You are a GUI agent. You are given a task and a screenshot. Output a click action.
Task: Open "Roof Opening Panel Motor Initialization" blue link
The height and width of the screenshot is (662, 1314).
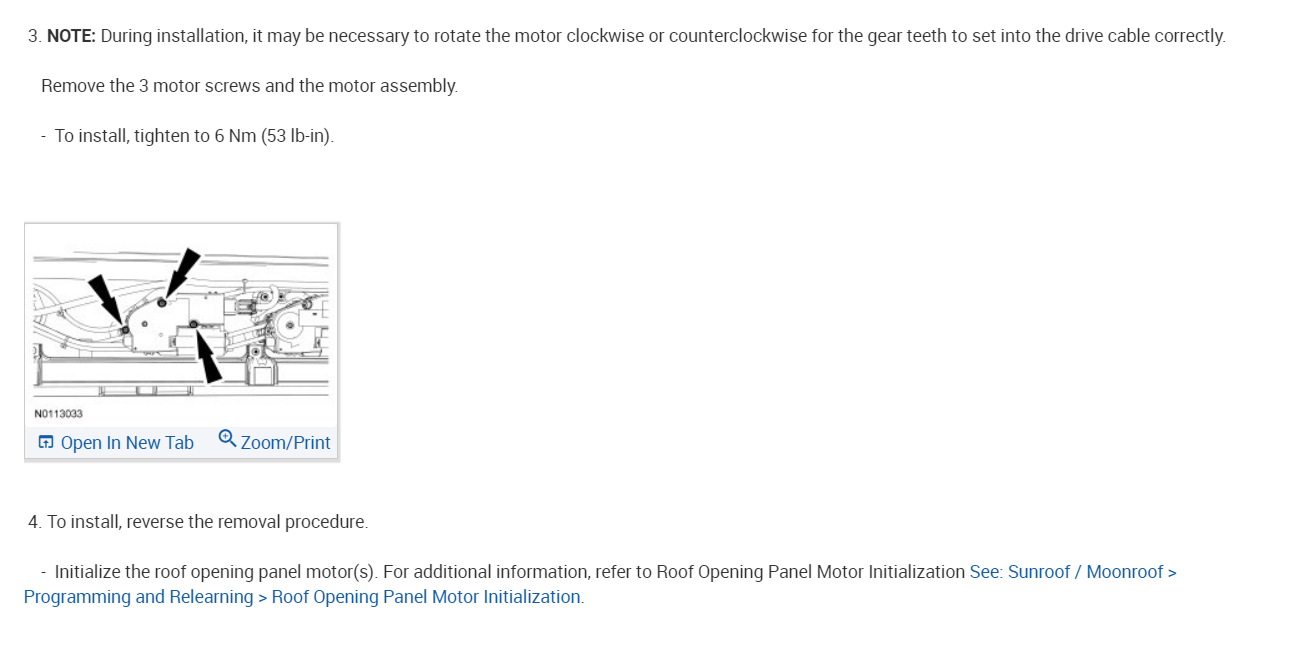[x=426, y=597]
